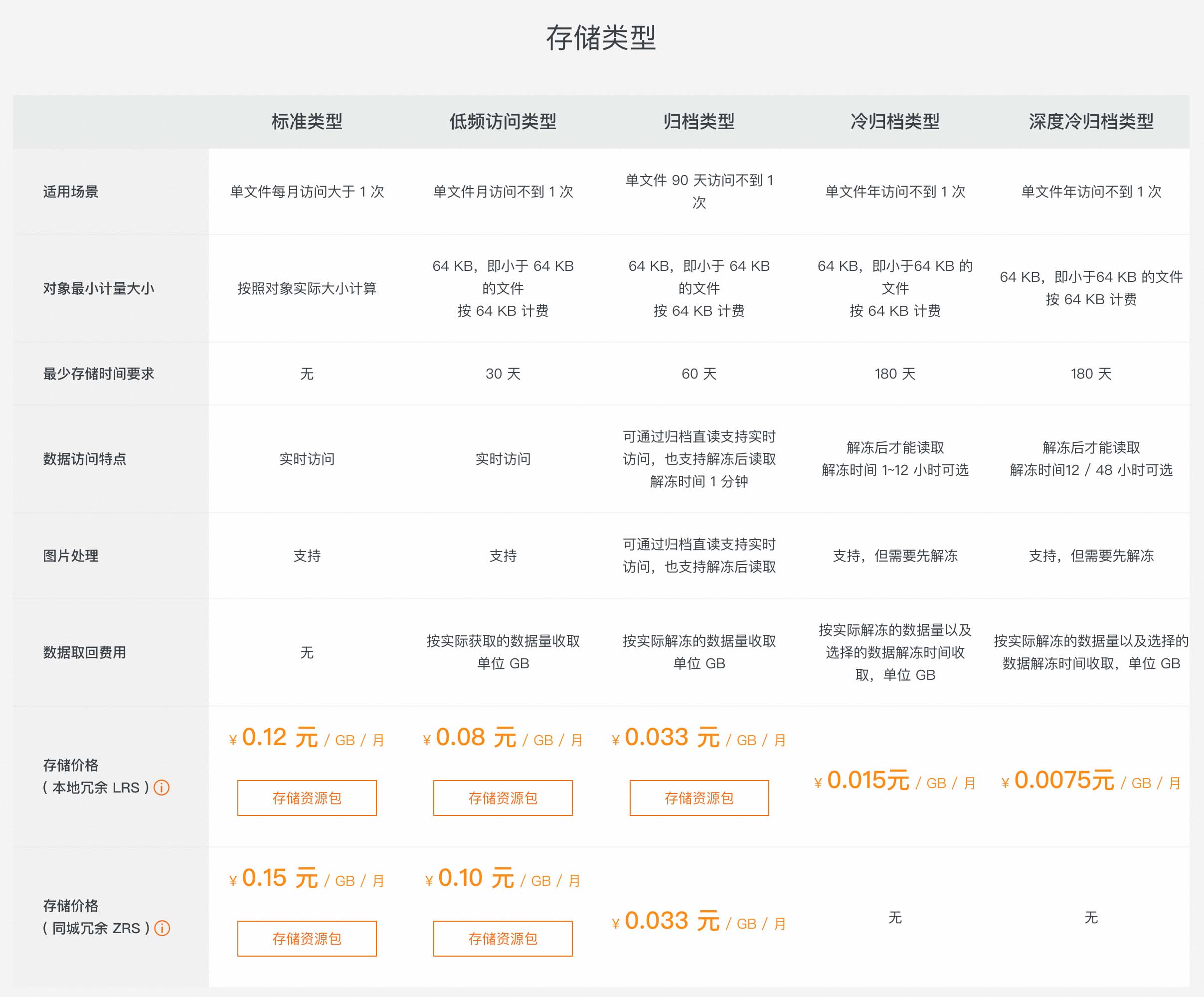The image size is (1204, 997).
Task: Click the 对象最小计量大小 row label
Action: coord(99,289)
